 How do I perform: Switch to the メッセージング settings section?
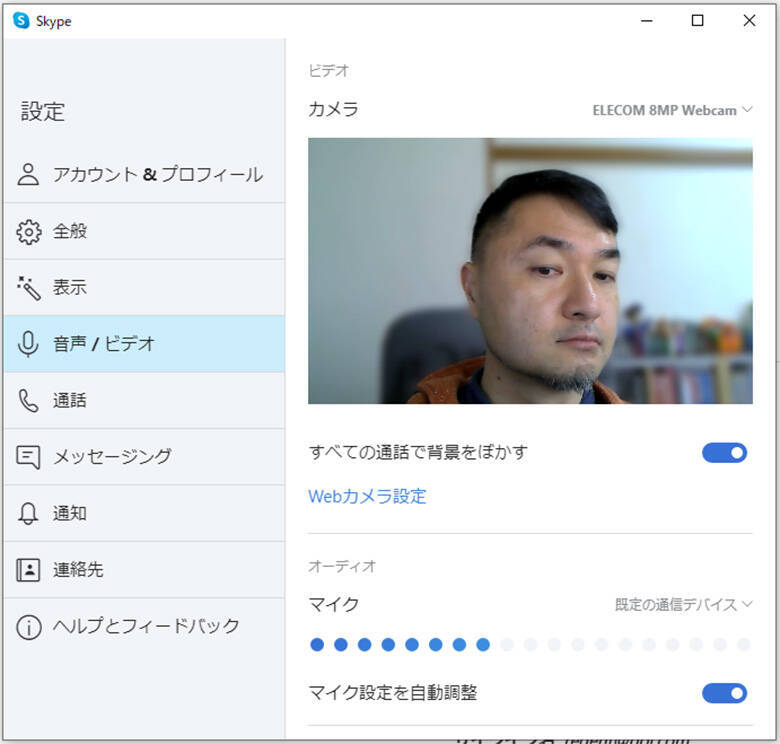click(x=112, y=457)
